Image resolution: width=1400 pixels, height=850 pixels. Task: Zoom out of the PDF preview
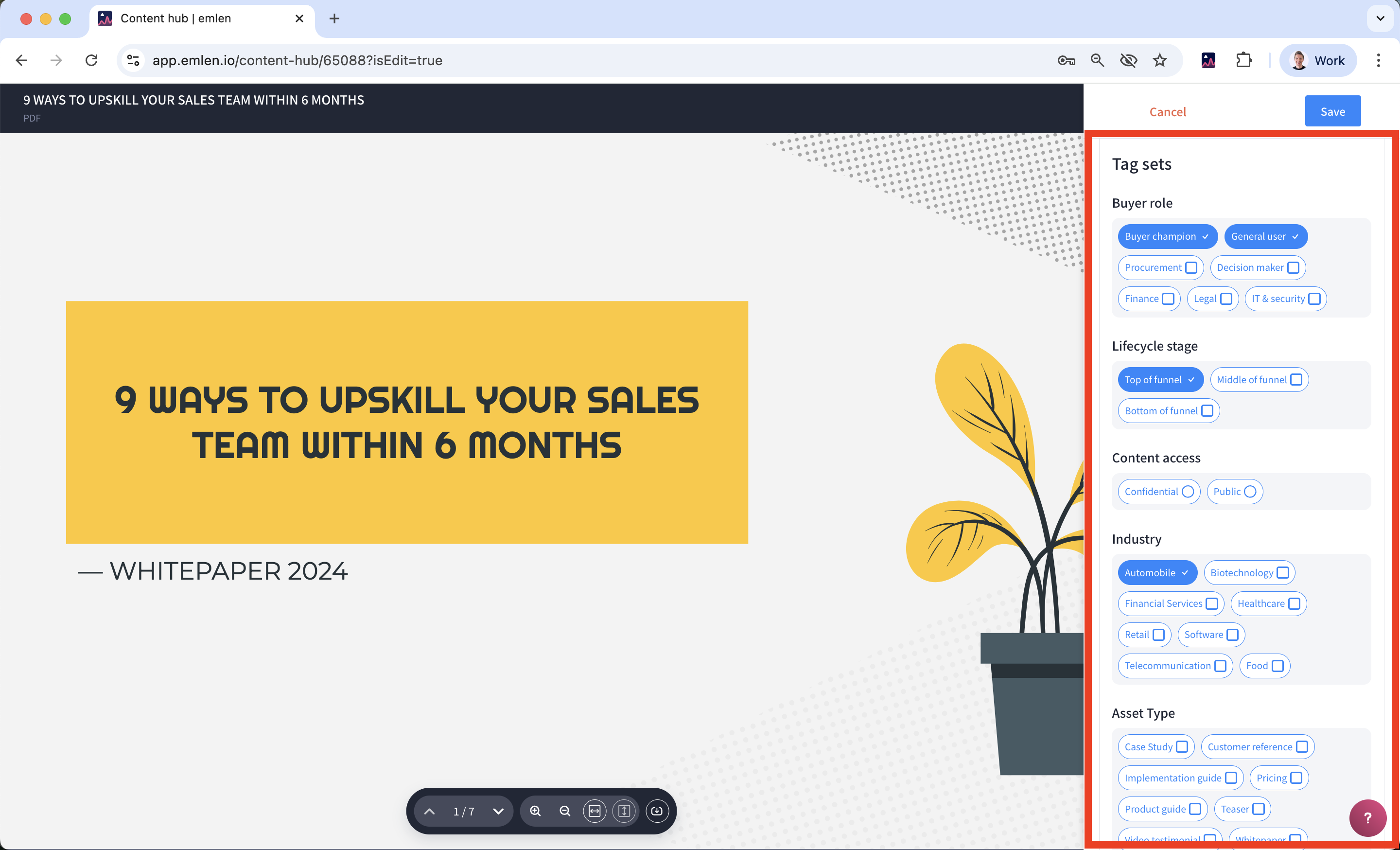(x=565, y=811)
